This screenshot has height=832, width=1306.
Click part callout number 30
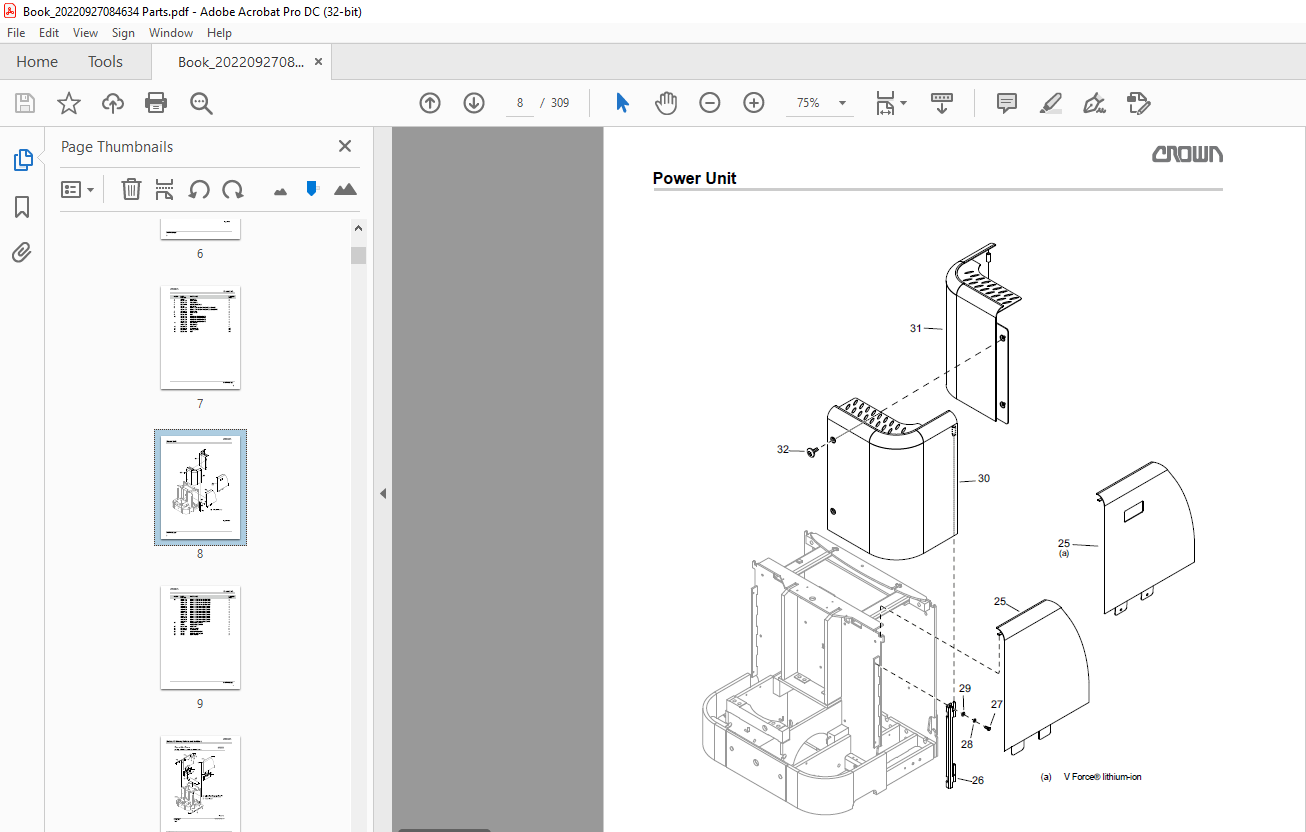(983, 479)
